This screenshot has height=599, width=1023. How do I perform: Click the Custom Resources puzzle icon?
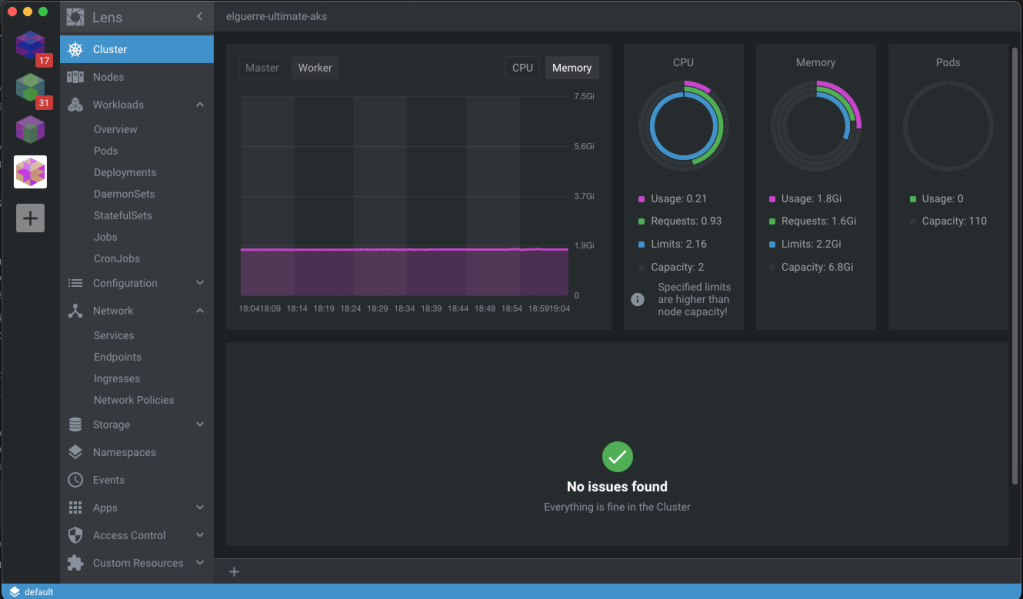click(x=75, y=563)
